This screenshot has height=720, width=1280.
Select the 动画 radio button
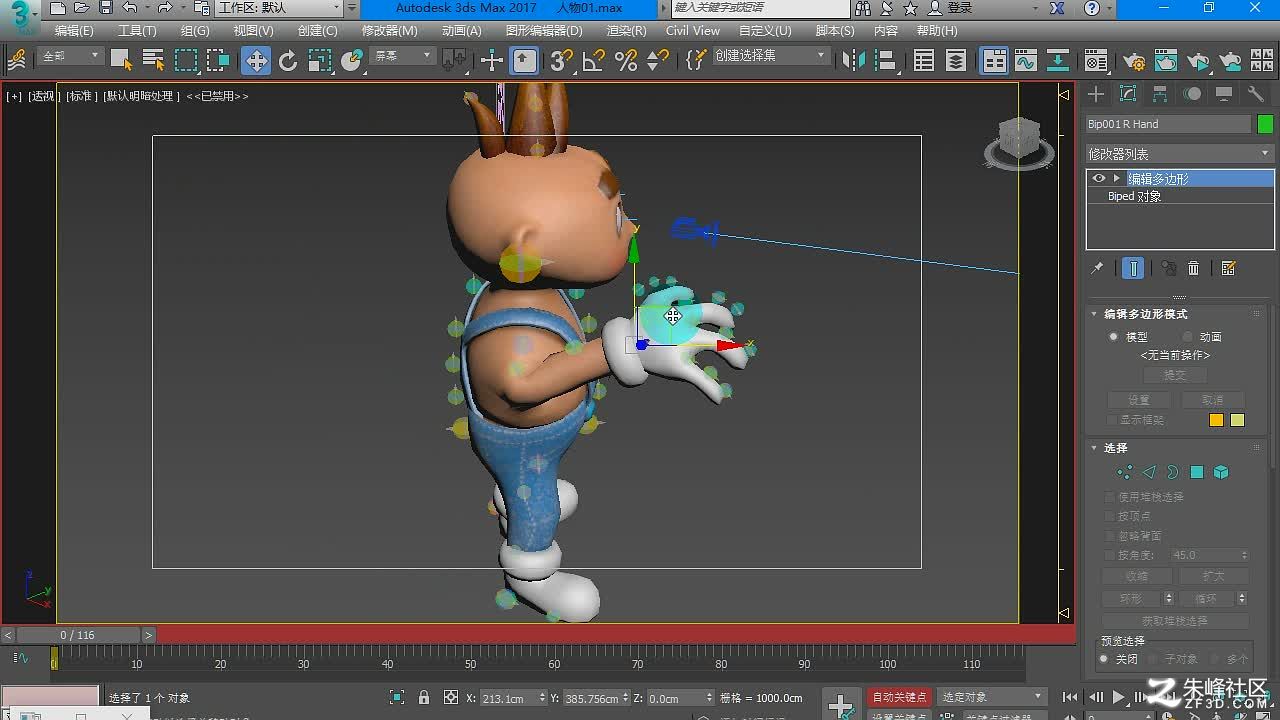point(1187,337)
